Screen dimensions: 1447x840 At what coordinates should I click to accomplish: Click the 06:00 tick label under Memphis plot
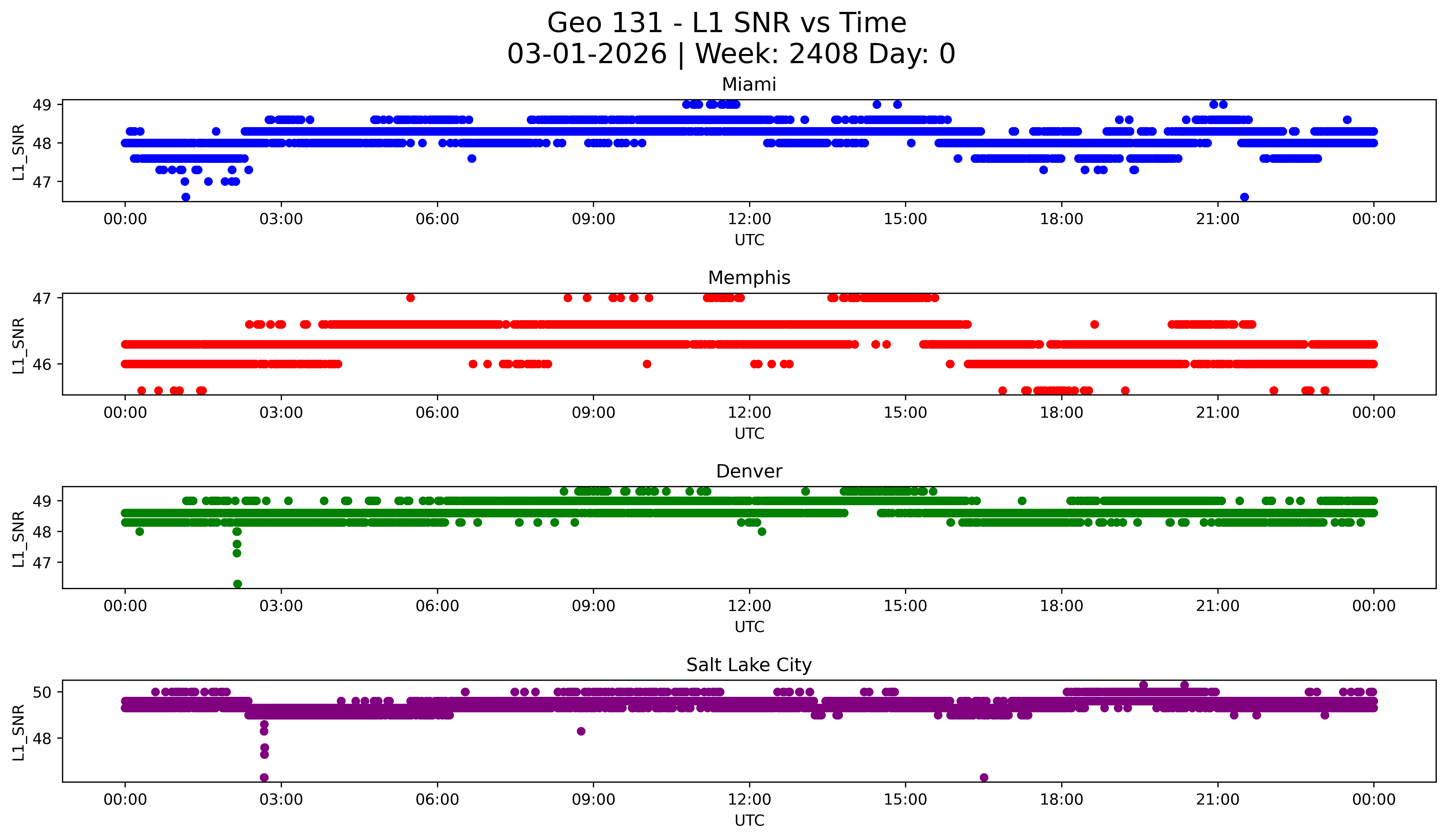(437, 413)
